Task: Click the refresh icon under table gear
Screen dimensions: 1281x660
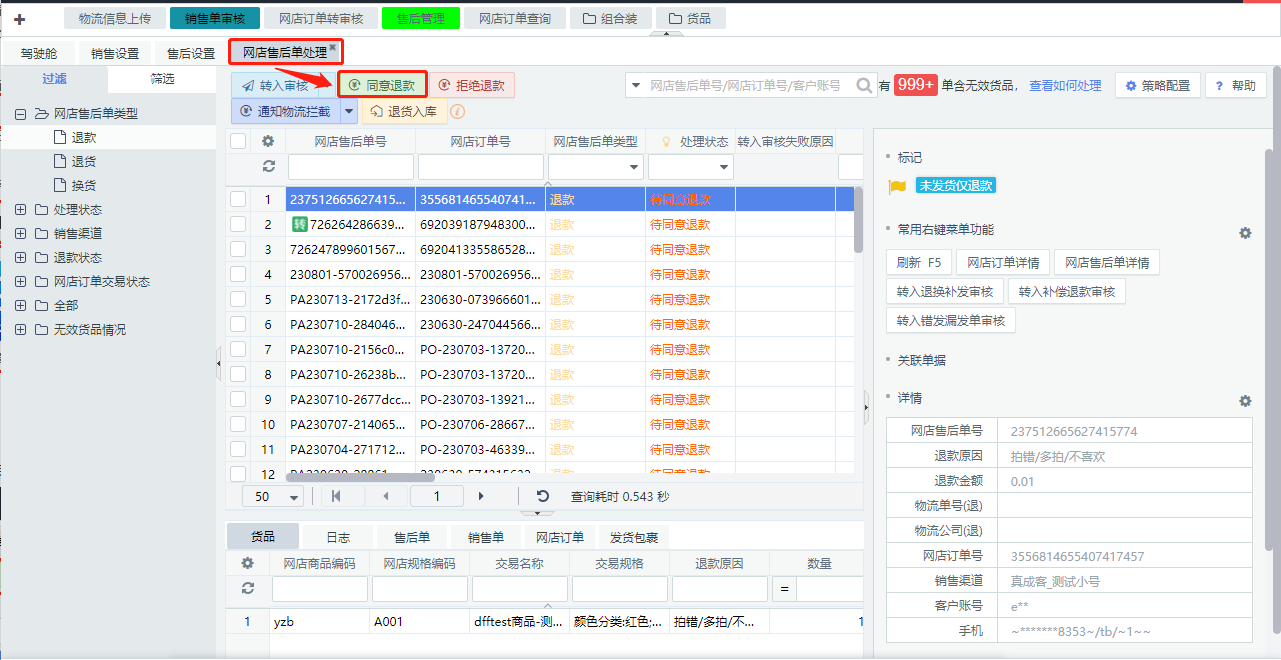Action: (x=268, y=166)
